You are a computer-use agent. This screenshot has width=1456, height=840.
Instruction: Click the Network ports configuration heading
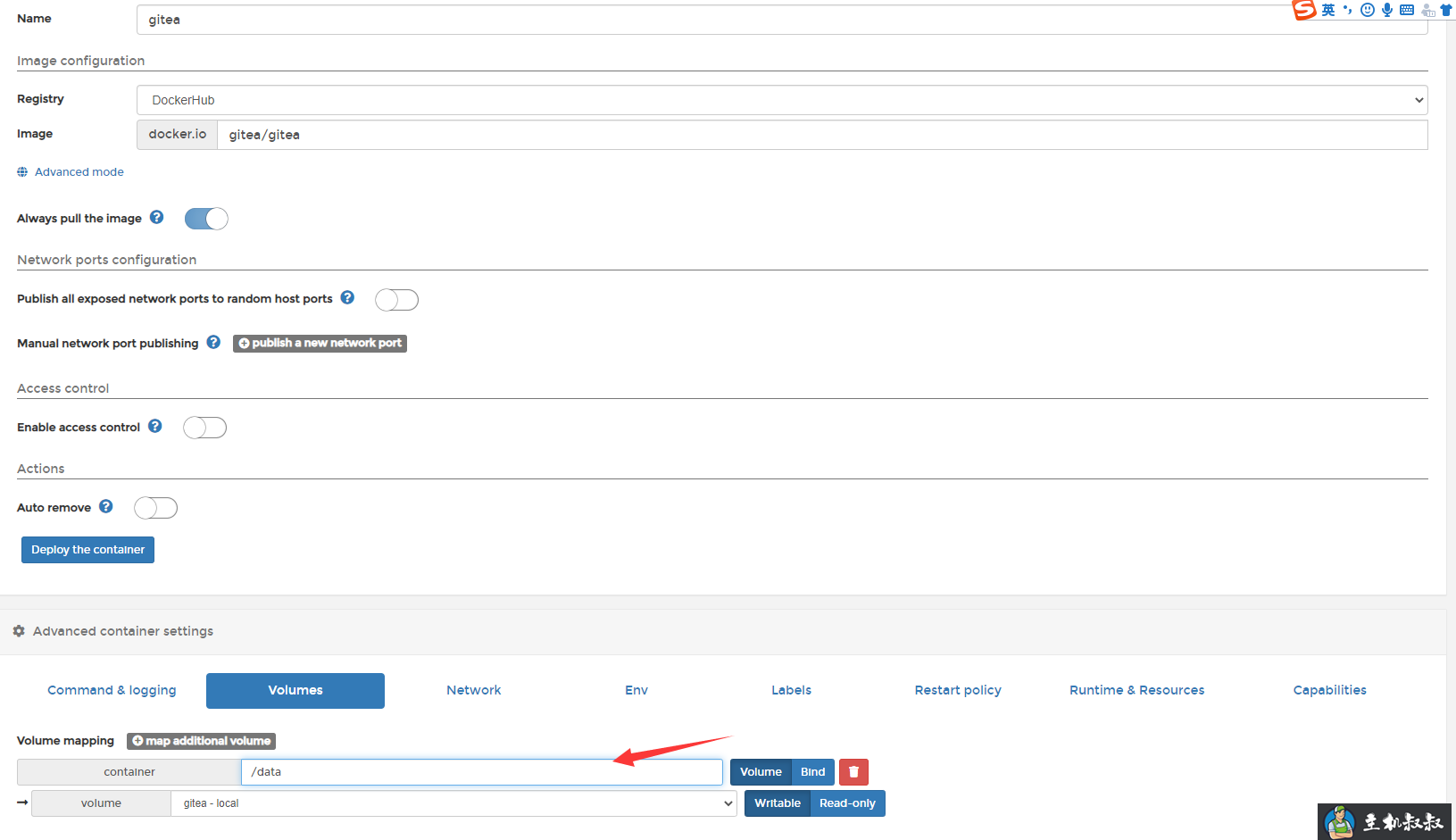[x=106, y=260]
